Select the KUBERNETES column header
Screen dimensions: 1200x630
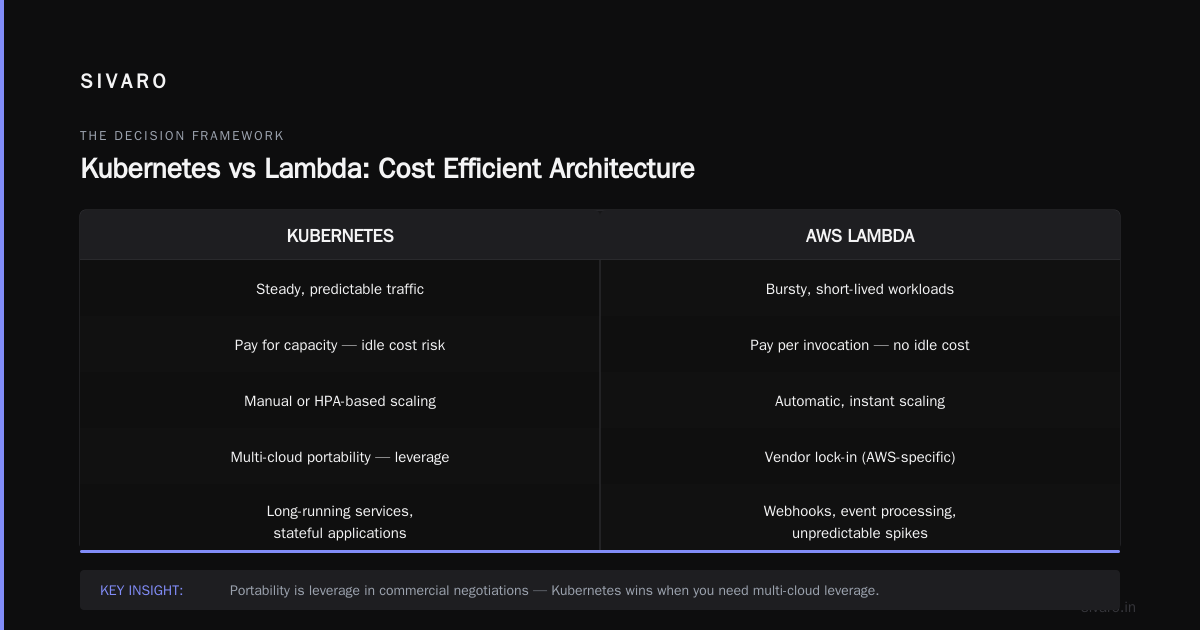point(340,236)
